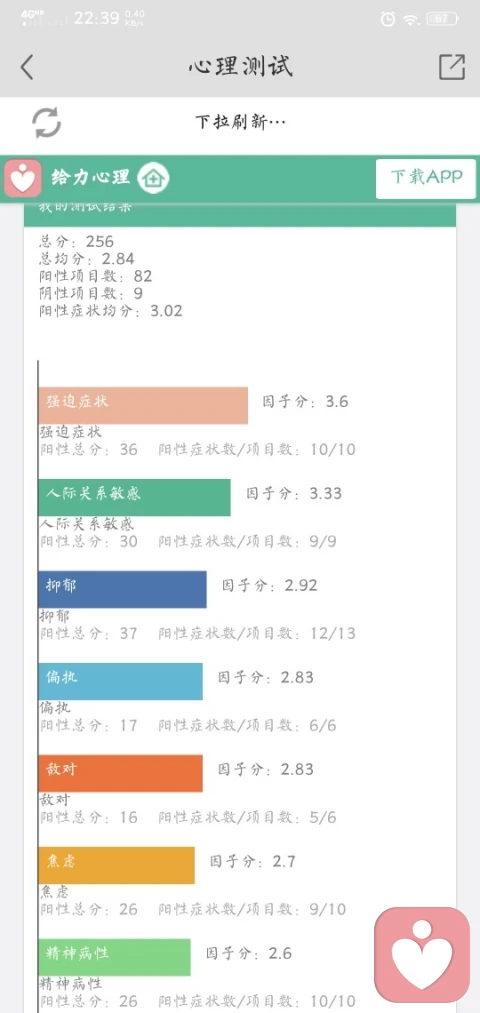Tap the pink 给力心理 heart logo
The image size is (480, 1013).
click(x=23, y=178)
